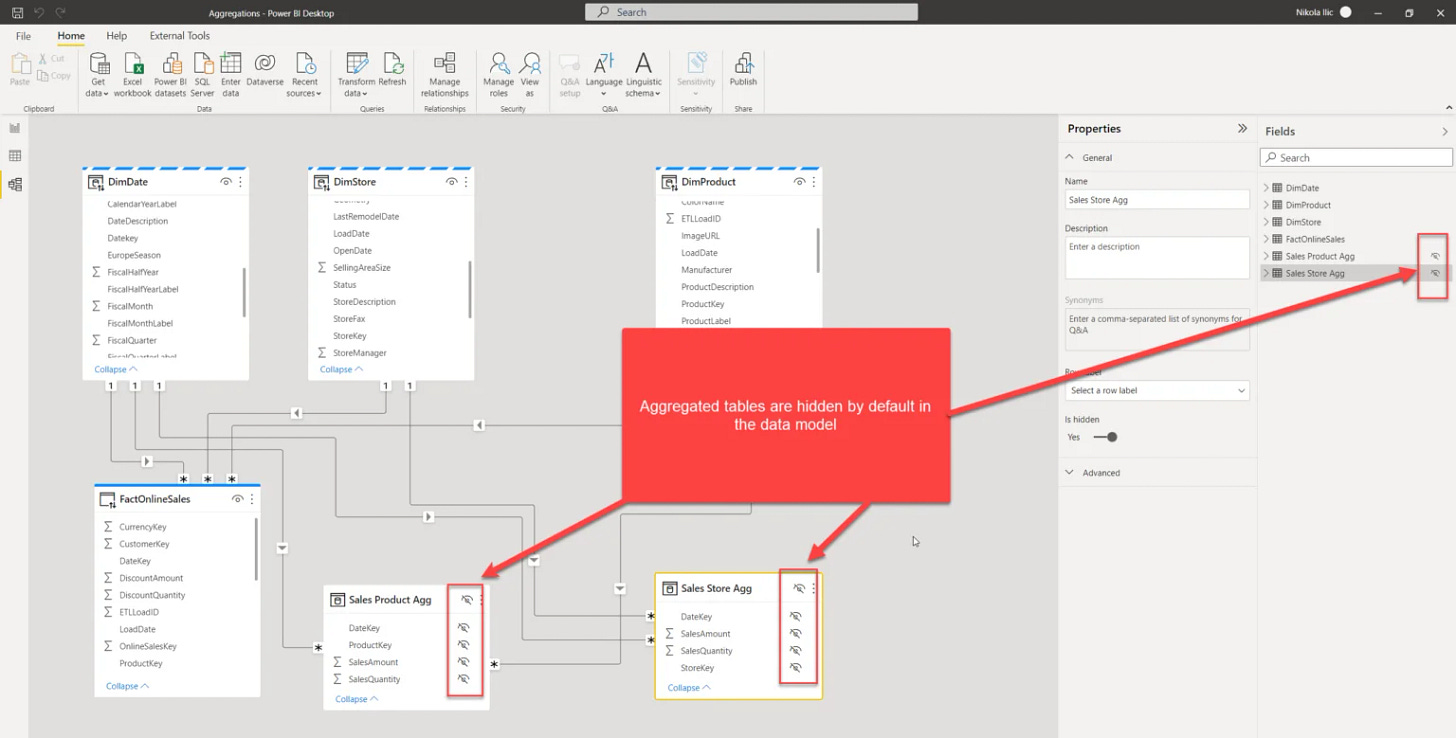This screenshot has width=1456, height=738.
Task: Open the Get data menu
Action: [98, 75]
